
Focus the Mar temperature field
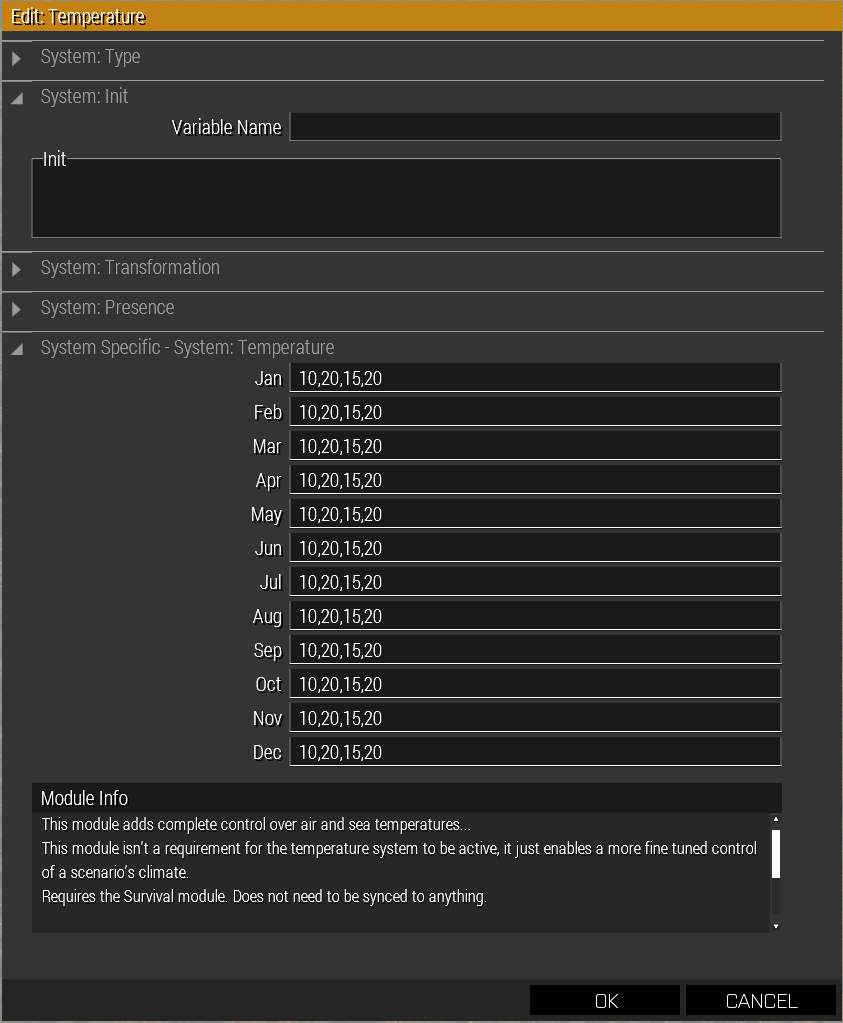534,446
